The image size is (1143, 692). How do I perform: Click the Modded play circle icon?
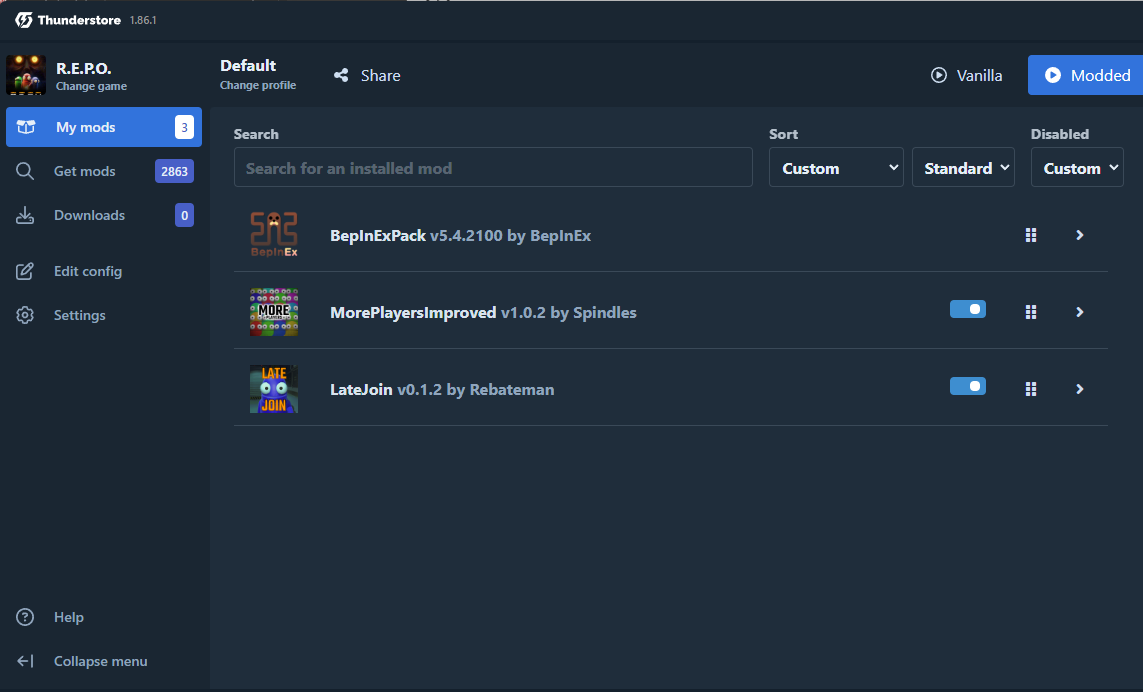pyautogui.click(x=1053, y=75)
